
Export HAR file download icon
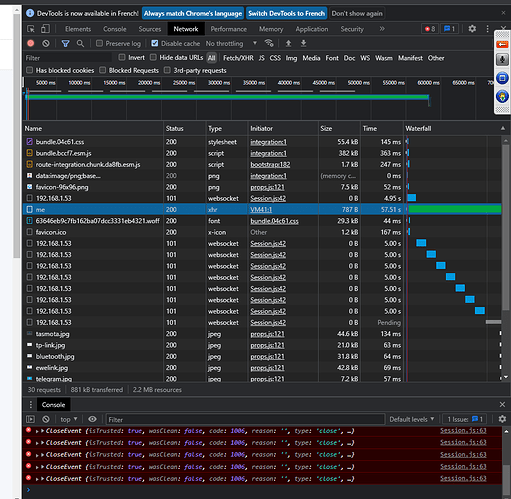pyautogui.click(x=303, y=43)
